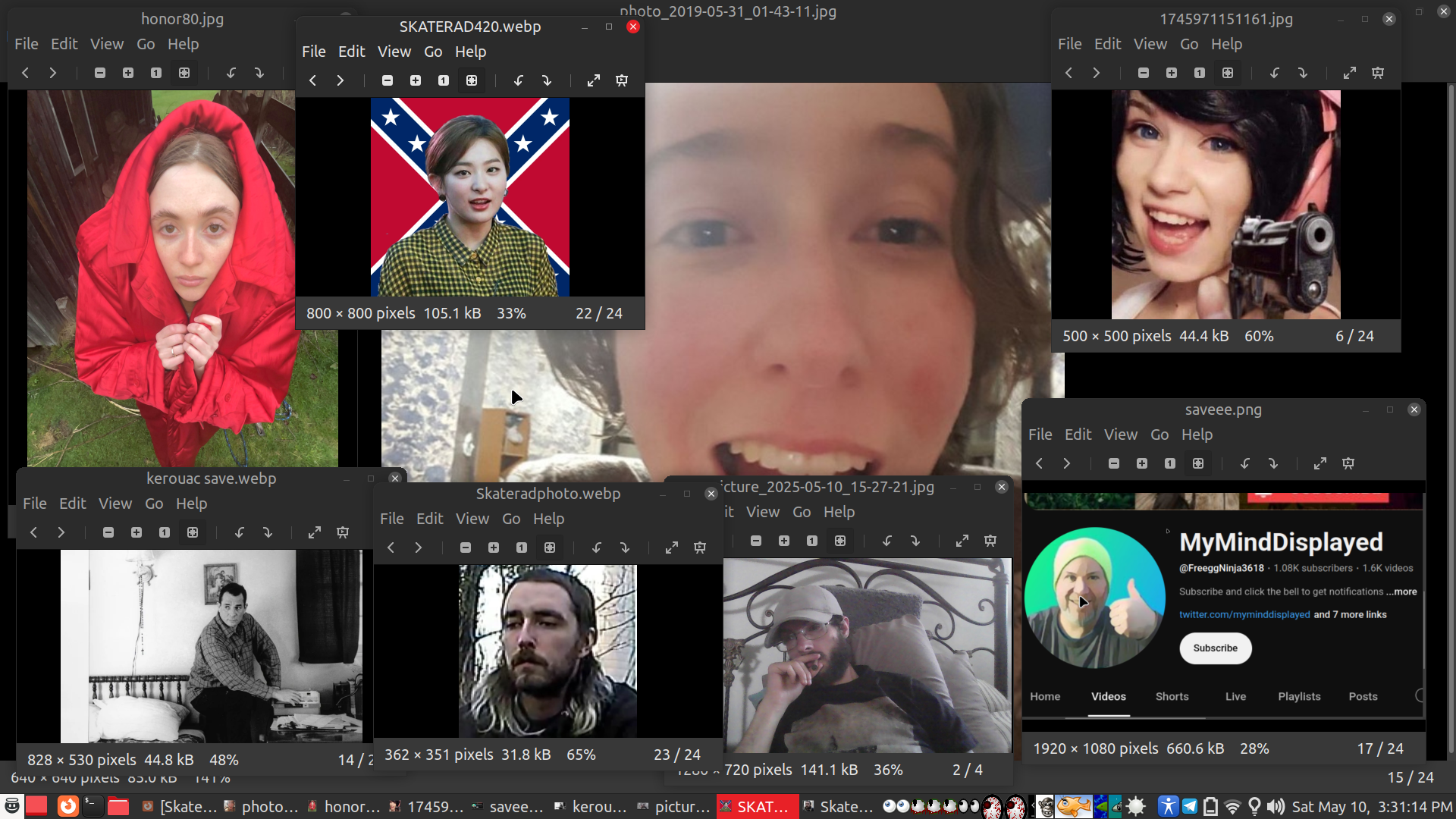This screenshot has height=819, width=1456.
Task: Toggle best fit in honor80.jpg window
Action: [184, 73]
